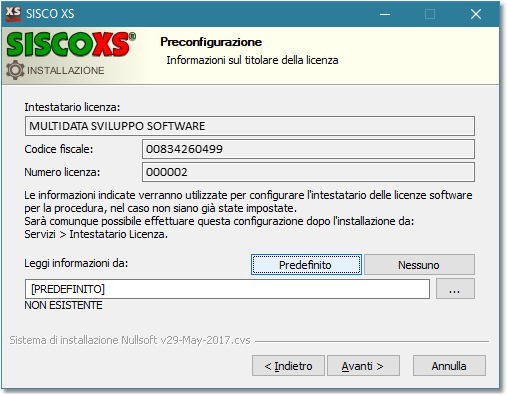Click the Predefinito button
Image resolution: width=507 pixels, height=396 pixels.
306,265
